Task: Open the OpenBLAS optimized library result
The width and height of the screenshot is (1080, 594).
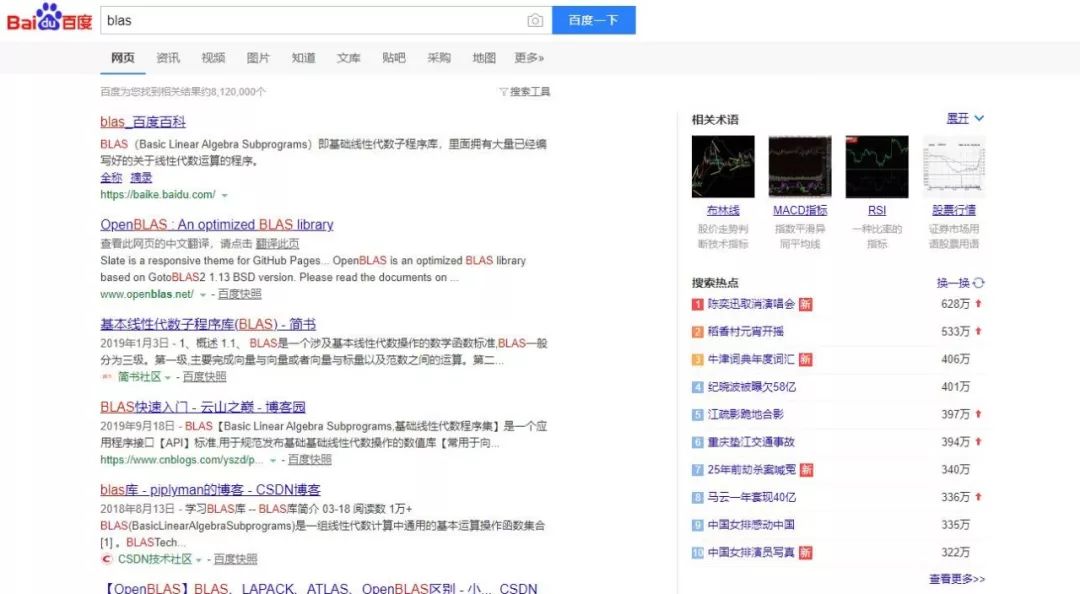Action: tap(217, 224)
